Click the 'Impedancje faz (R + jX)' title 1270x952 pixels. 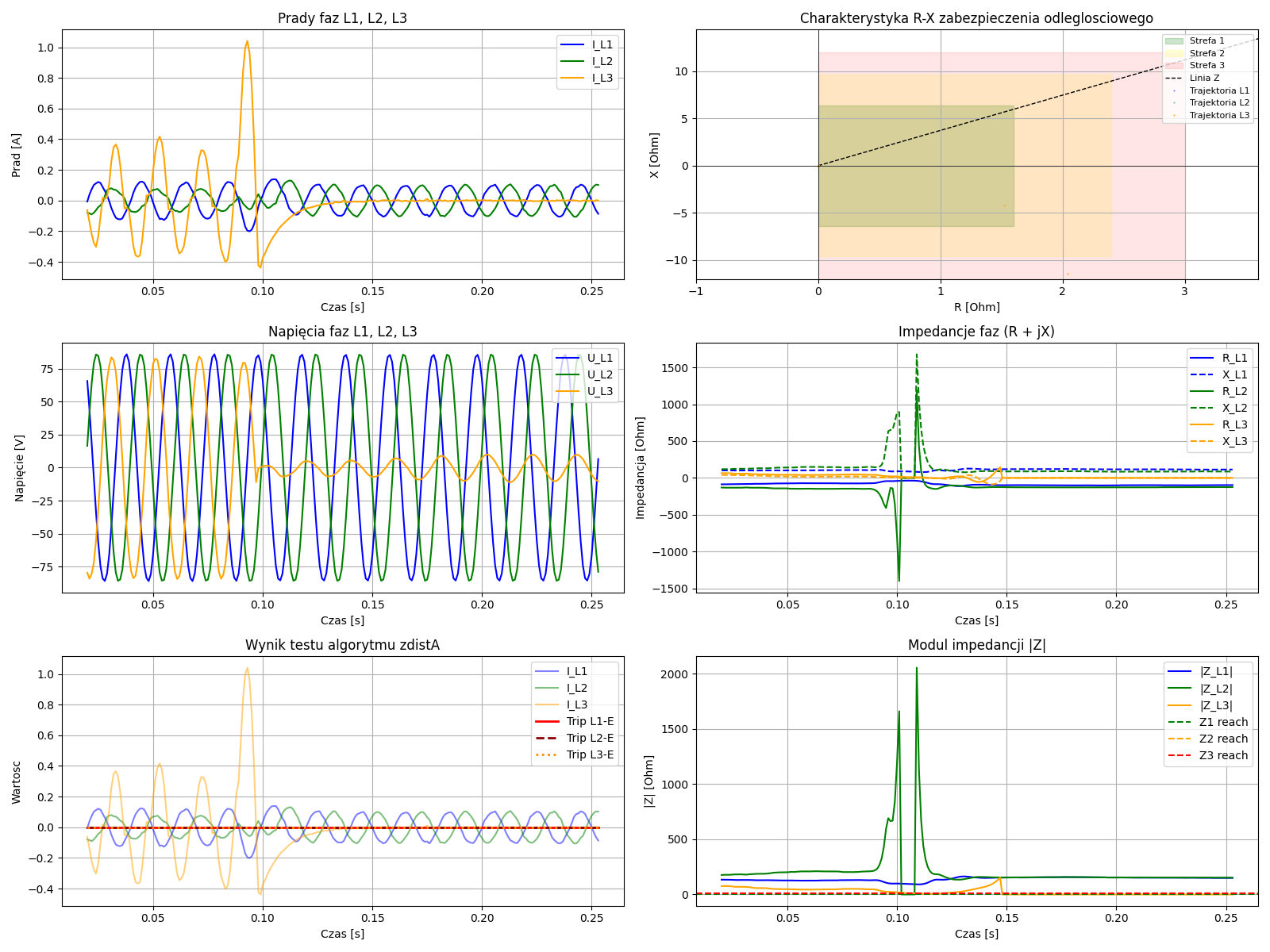(976, 332)
